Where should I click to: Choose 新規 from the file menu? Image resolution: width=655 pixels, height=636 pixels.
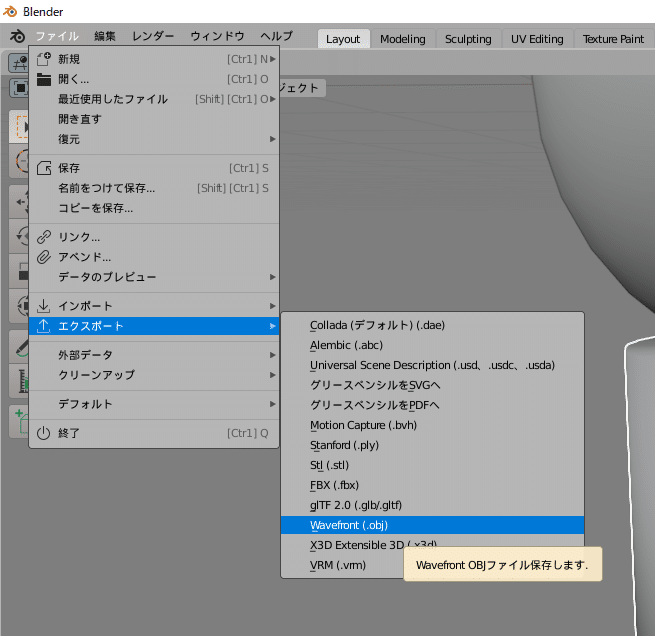pyautogui.click(x=154, y=59)
